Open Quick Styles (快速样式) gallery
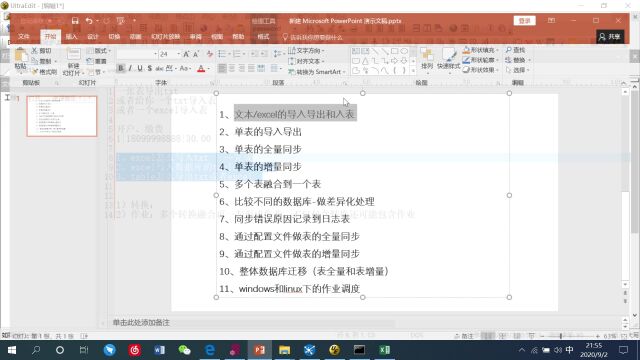Image resolution: width=640 pixels, height=360 pixels. coord(449,59)
